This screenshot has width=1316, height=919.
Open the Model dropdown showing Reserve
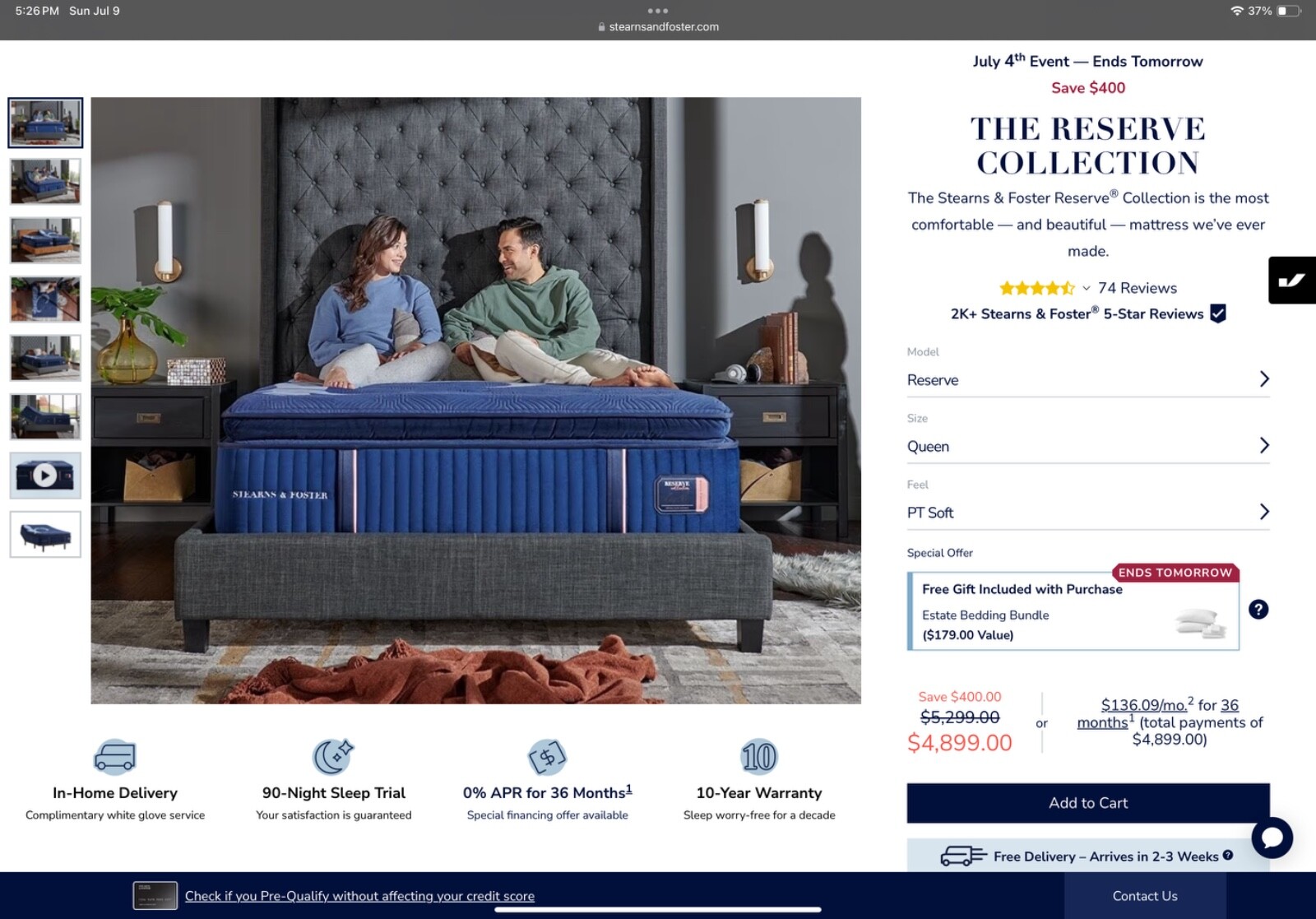tap(1088, 379)
